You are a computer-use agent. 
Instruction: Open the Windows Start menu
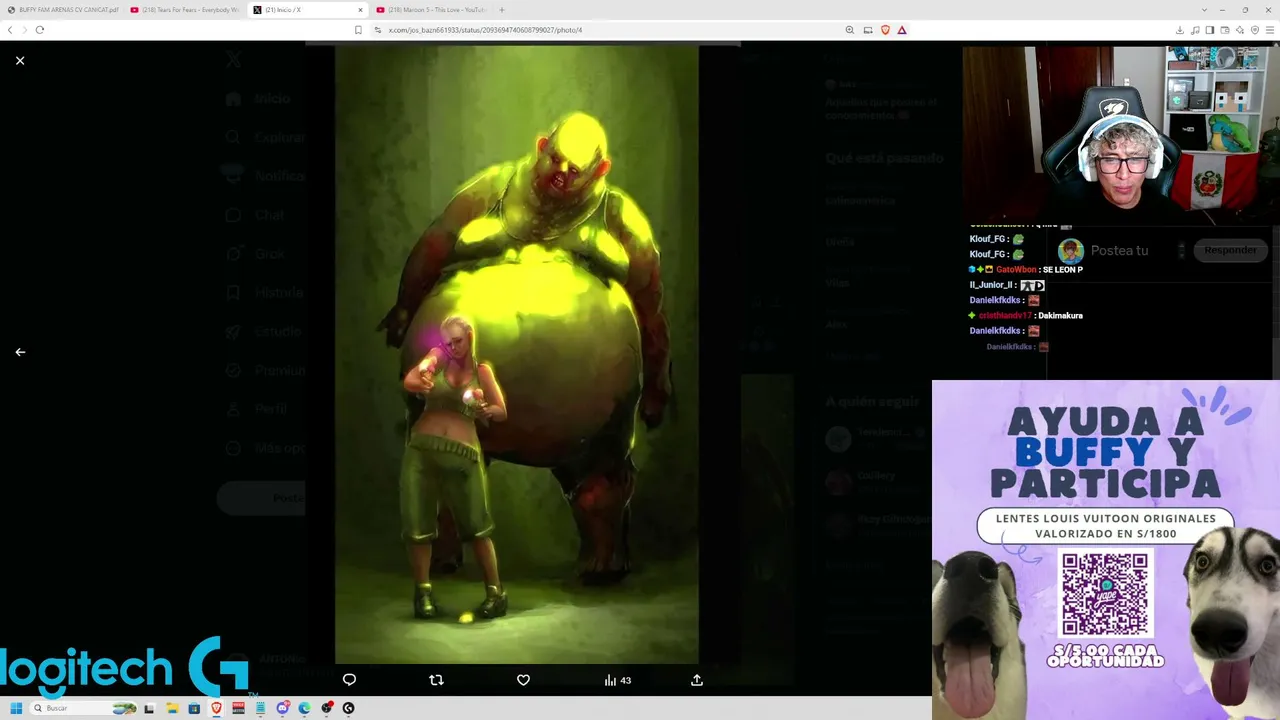pyautogui.click(x=16, y=708)
